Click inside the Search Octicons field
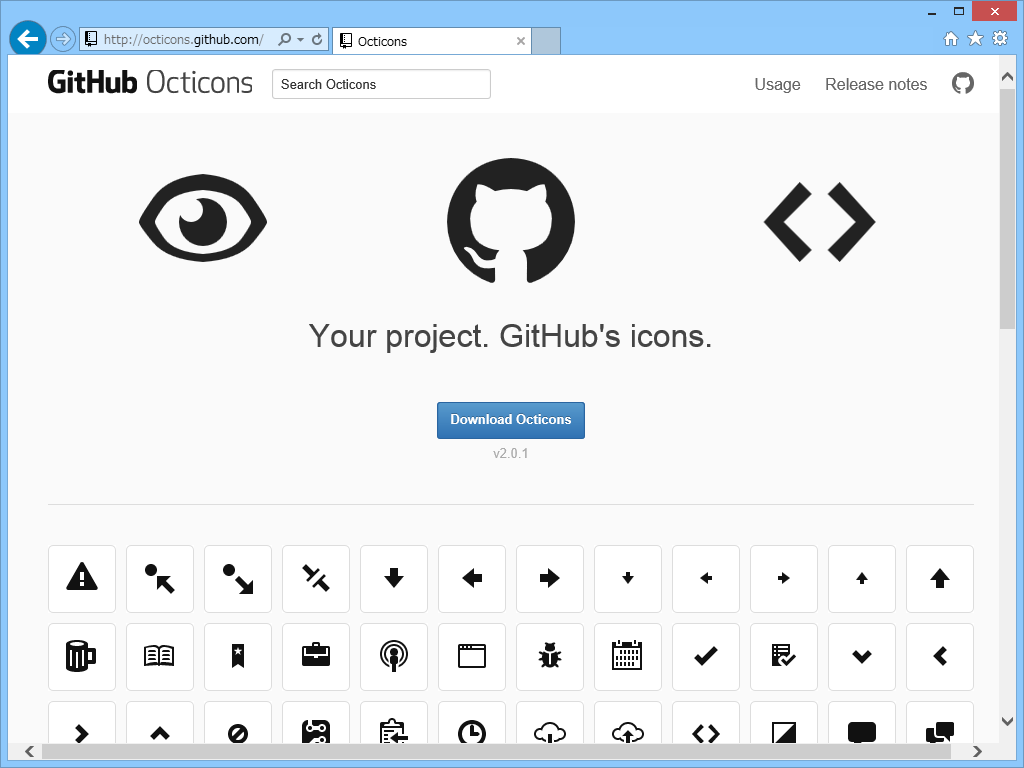The image size is (1024, 768). tap(381, 84)
